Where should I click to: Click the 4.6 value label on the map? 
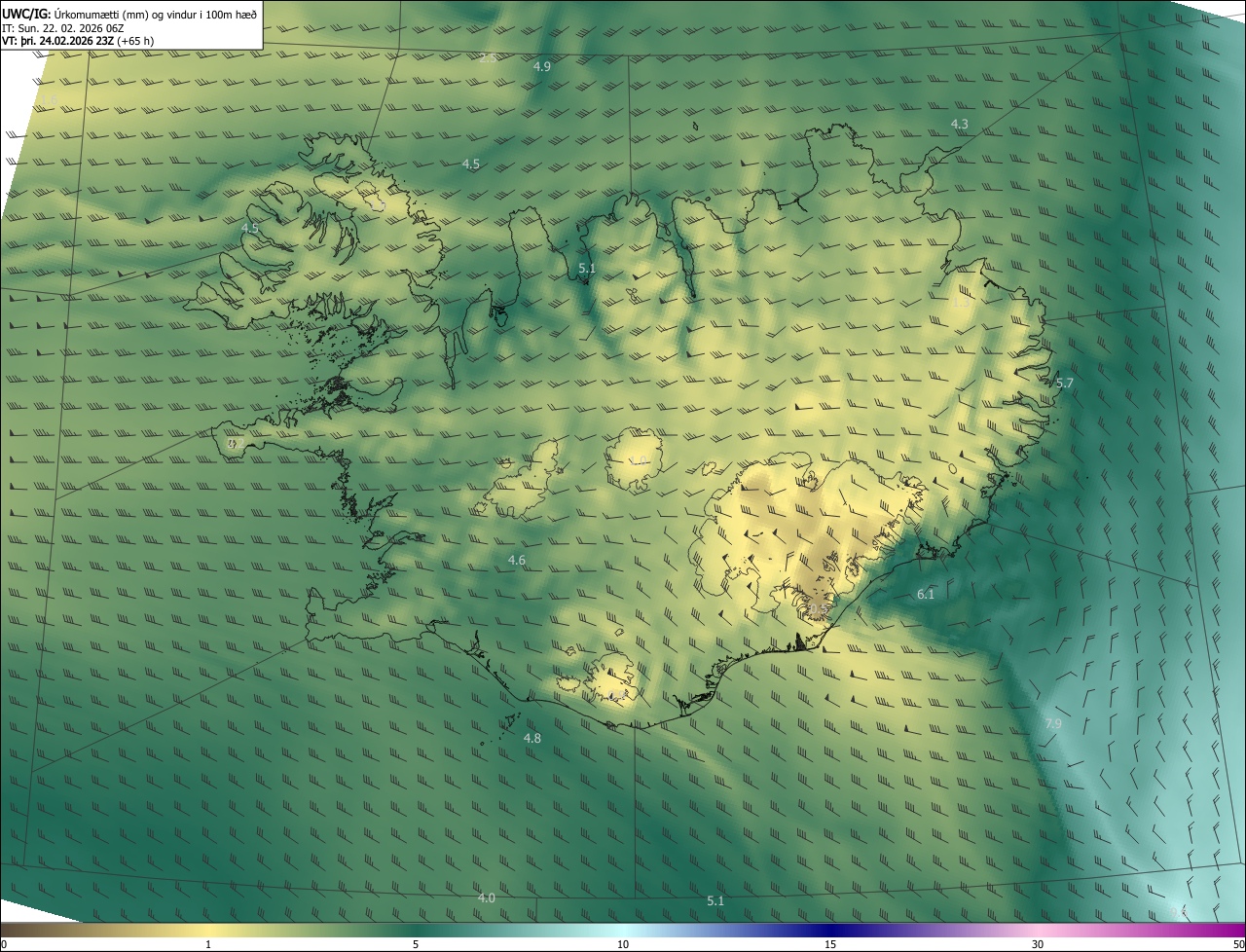tap(516, 560)
